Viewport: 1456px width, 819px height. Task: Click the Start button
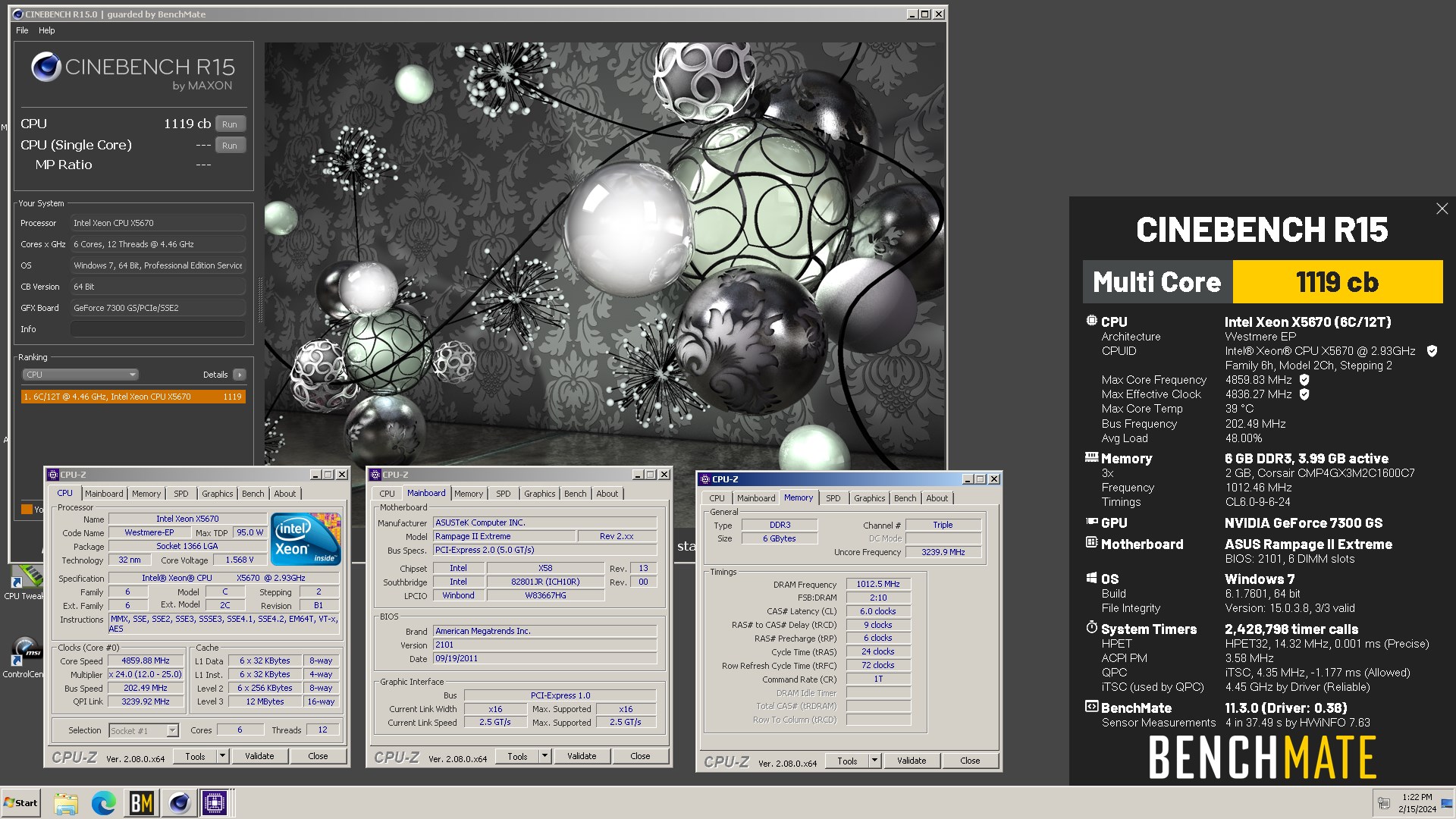tap(20, 803)
